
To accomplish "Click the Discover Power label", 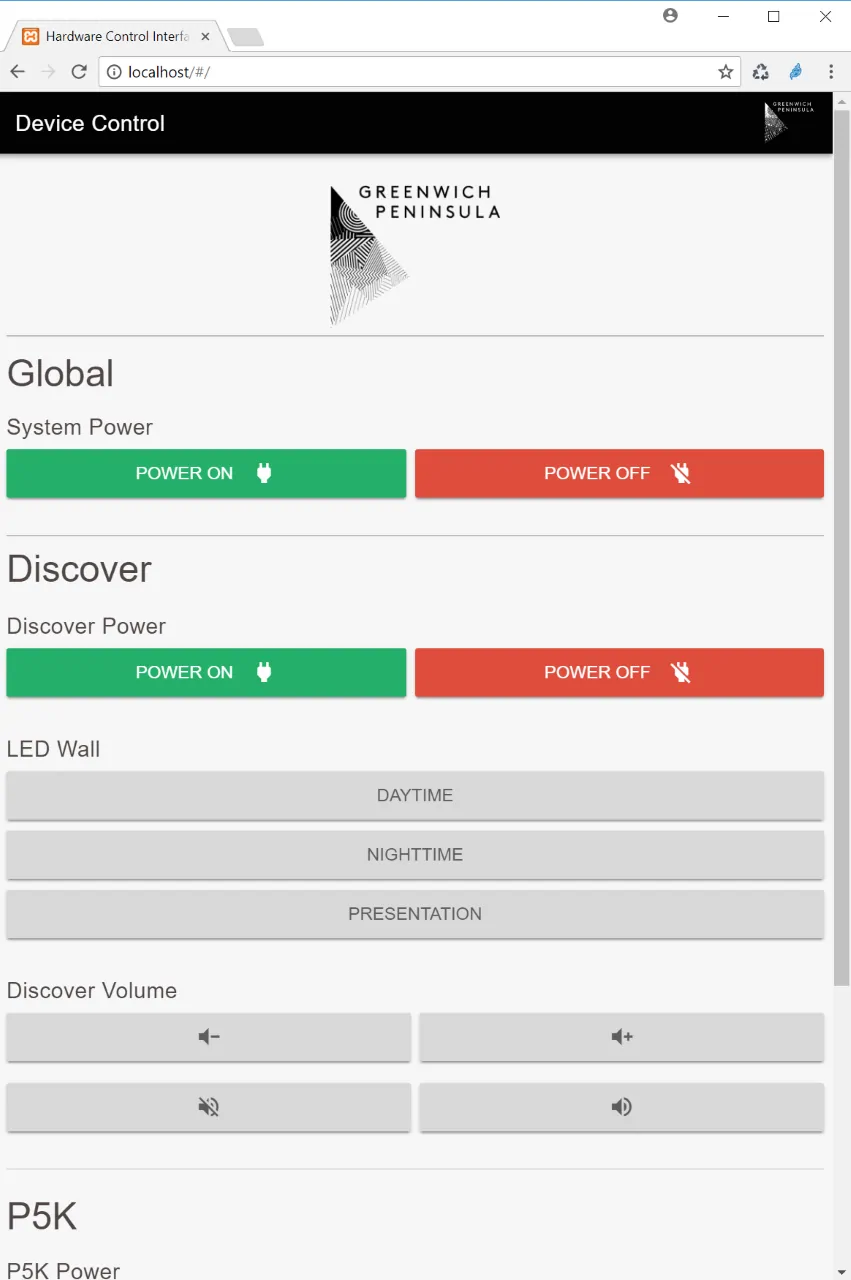I will pyautogui.click(x=86, y=626).
